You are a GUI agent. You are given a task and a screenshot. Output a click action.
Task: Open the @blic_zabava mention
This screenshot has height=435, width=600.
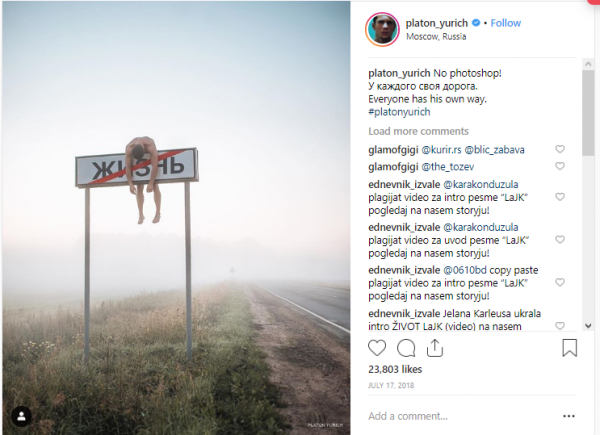[494, 150]
